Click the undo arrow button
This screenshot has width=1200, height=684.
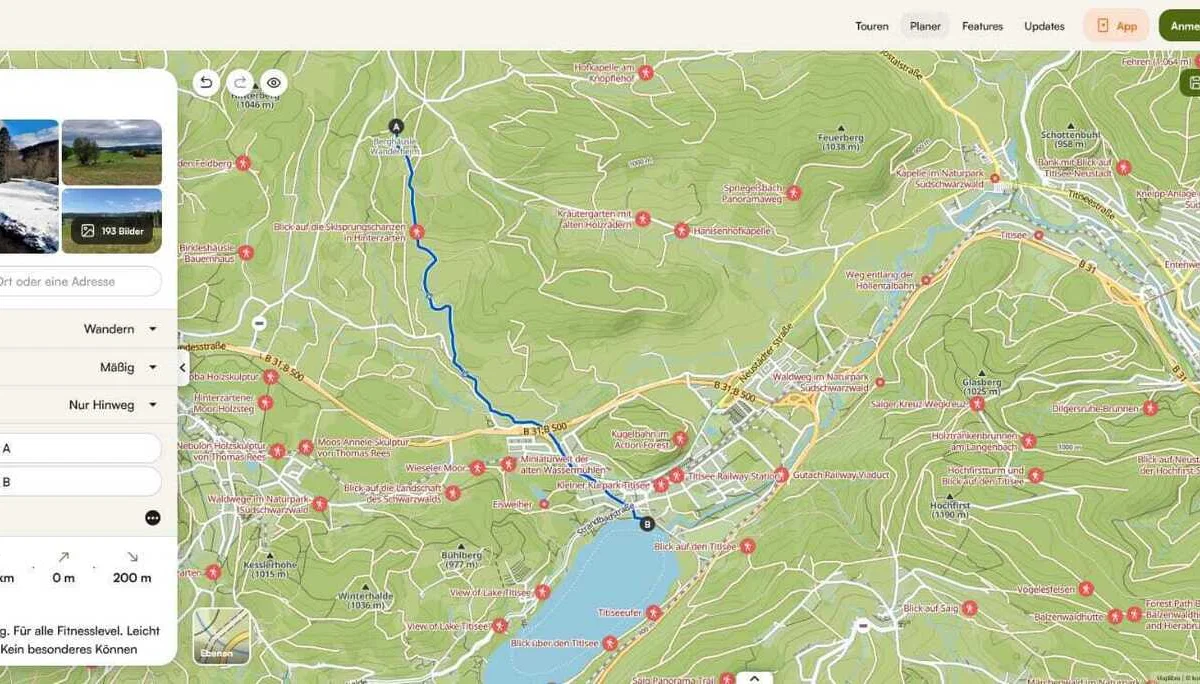[206, 83]
